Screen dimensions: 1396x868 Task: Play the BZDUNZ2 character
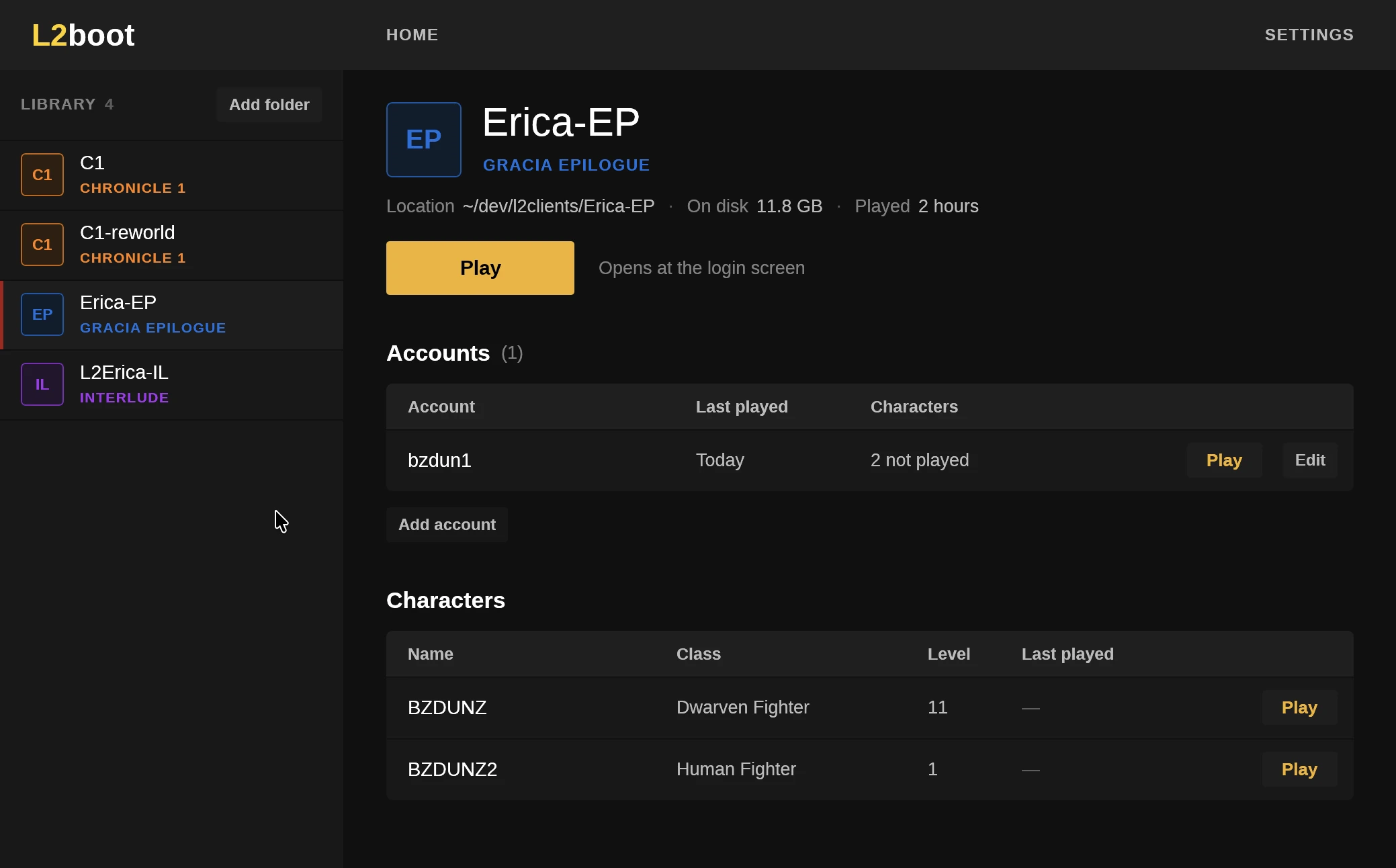point(1300,769)
